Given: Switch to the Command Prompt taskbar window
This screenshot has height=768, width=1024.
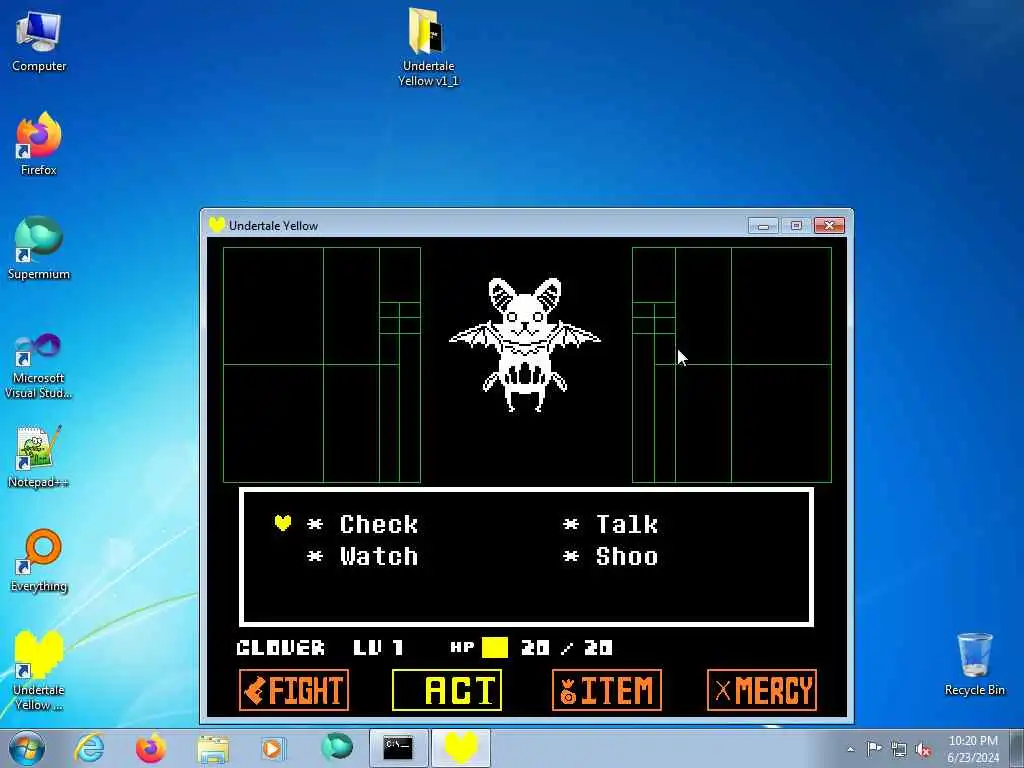Looking at the screenshot, I should (398, 748).
